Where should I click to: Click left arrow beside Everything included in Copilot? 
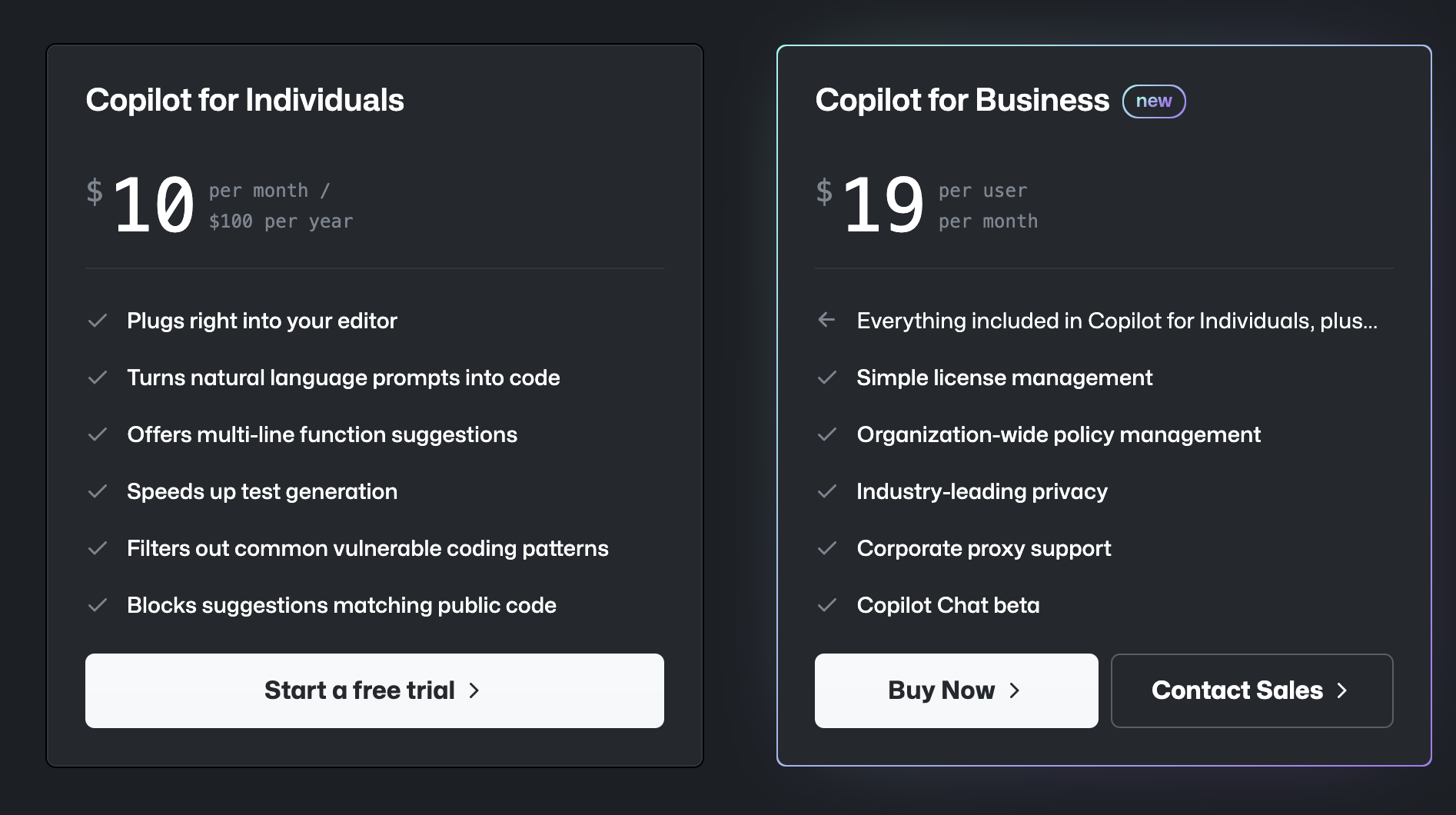point(826,320)
